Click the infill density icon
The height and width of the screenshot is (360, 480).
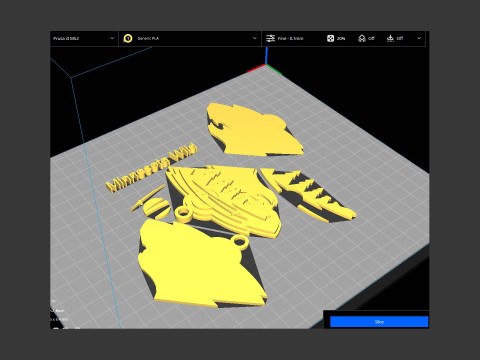[330, 38]
